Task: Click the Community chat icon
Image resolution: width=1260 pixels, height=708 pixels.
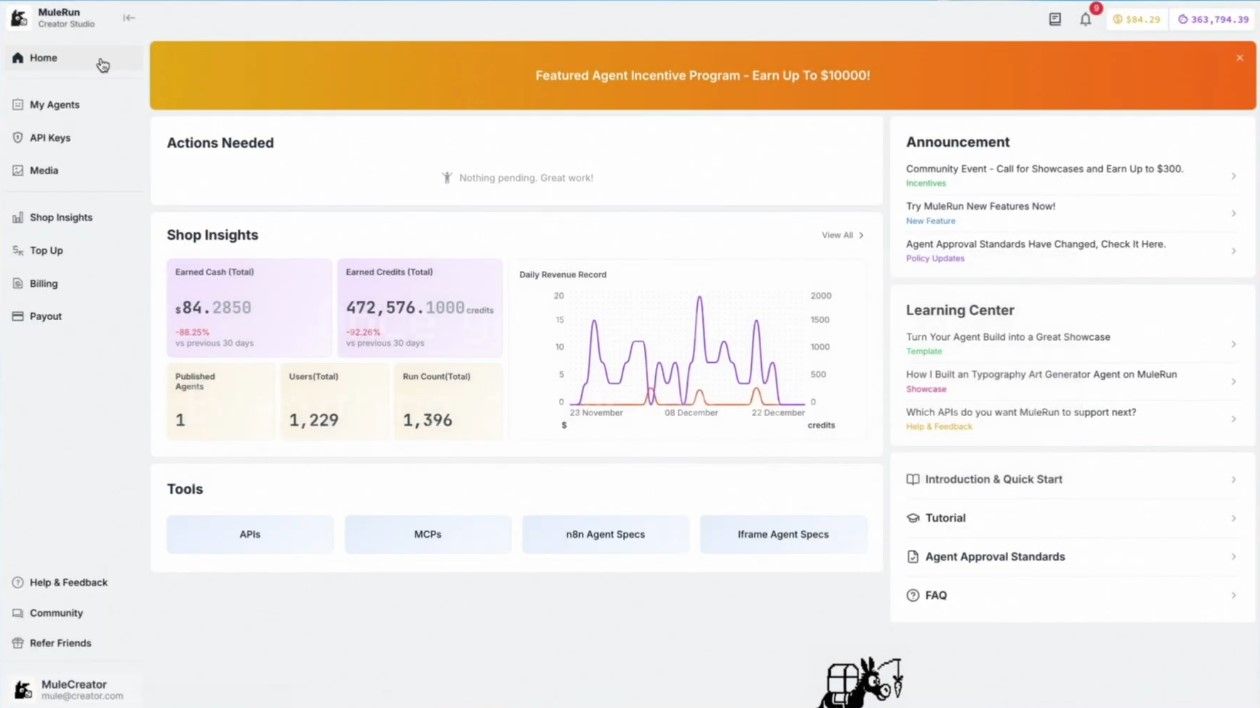Action: [17, 613]
